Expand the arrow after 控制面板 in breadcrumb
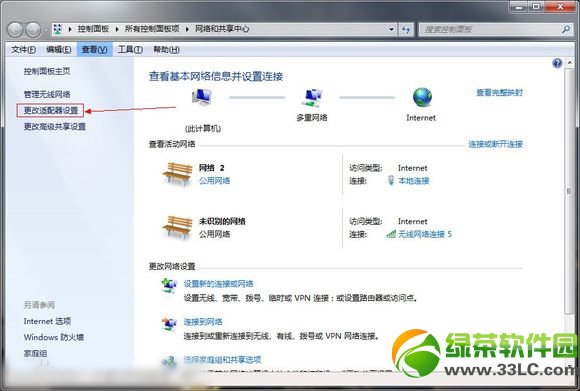Viewport: 580px width, 391px height. pos(117,29)
